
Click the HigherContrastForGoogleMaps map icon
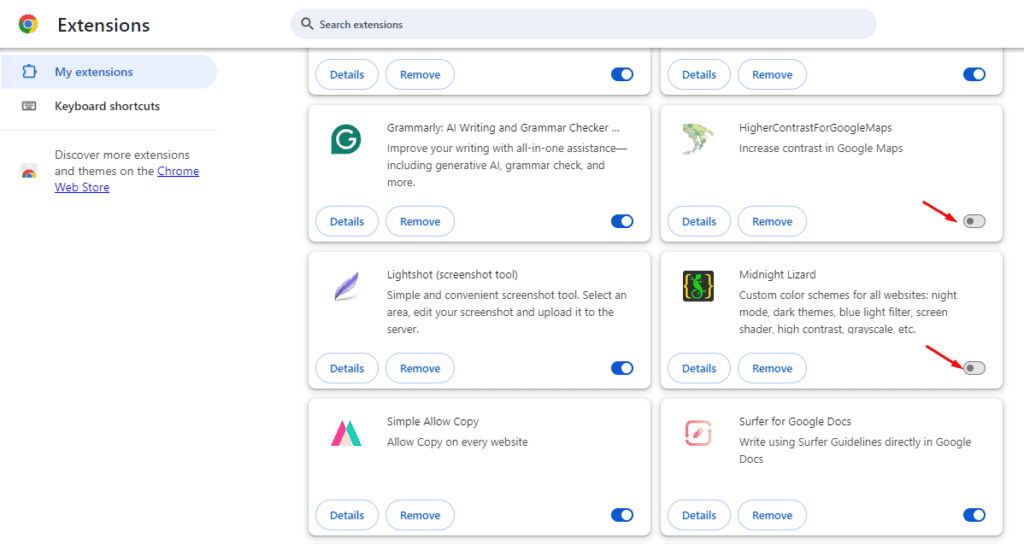tap(697, 139)
